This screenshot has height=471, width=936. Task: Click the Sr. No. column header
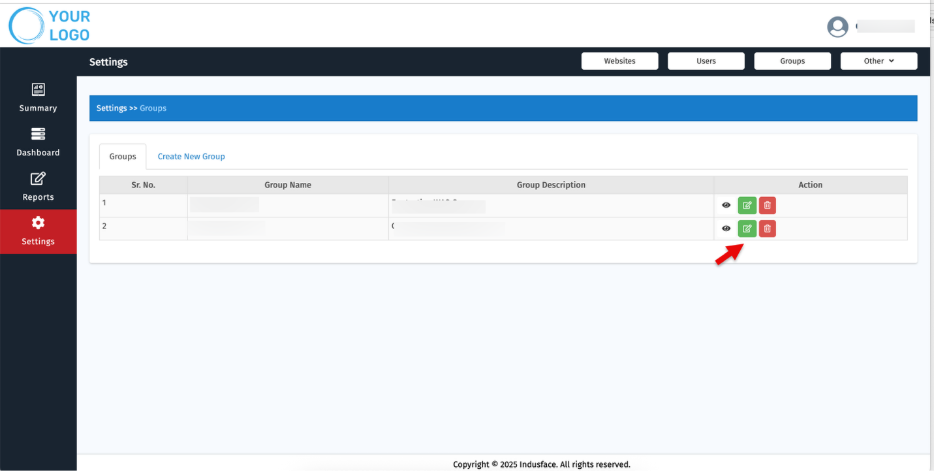click(x=143, y=185)
